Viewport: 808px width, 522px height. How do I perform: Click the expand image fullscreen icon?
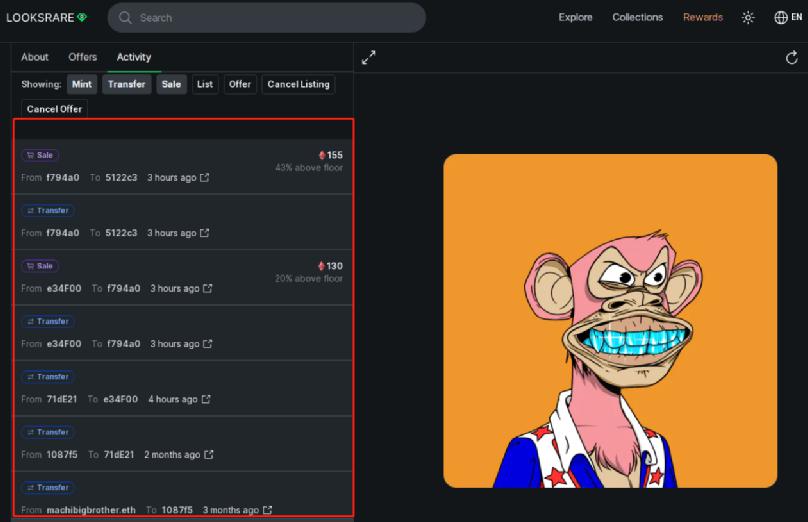click(x=368, y=57)
